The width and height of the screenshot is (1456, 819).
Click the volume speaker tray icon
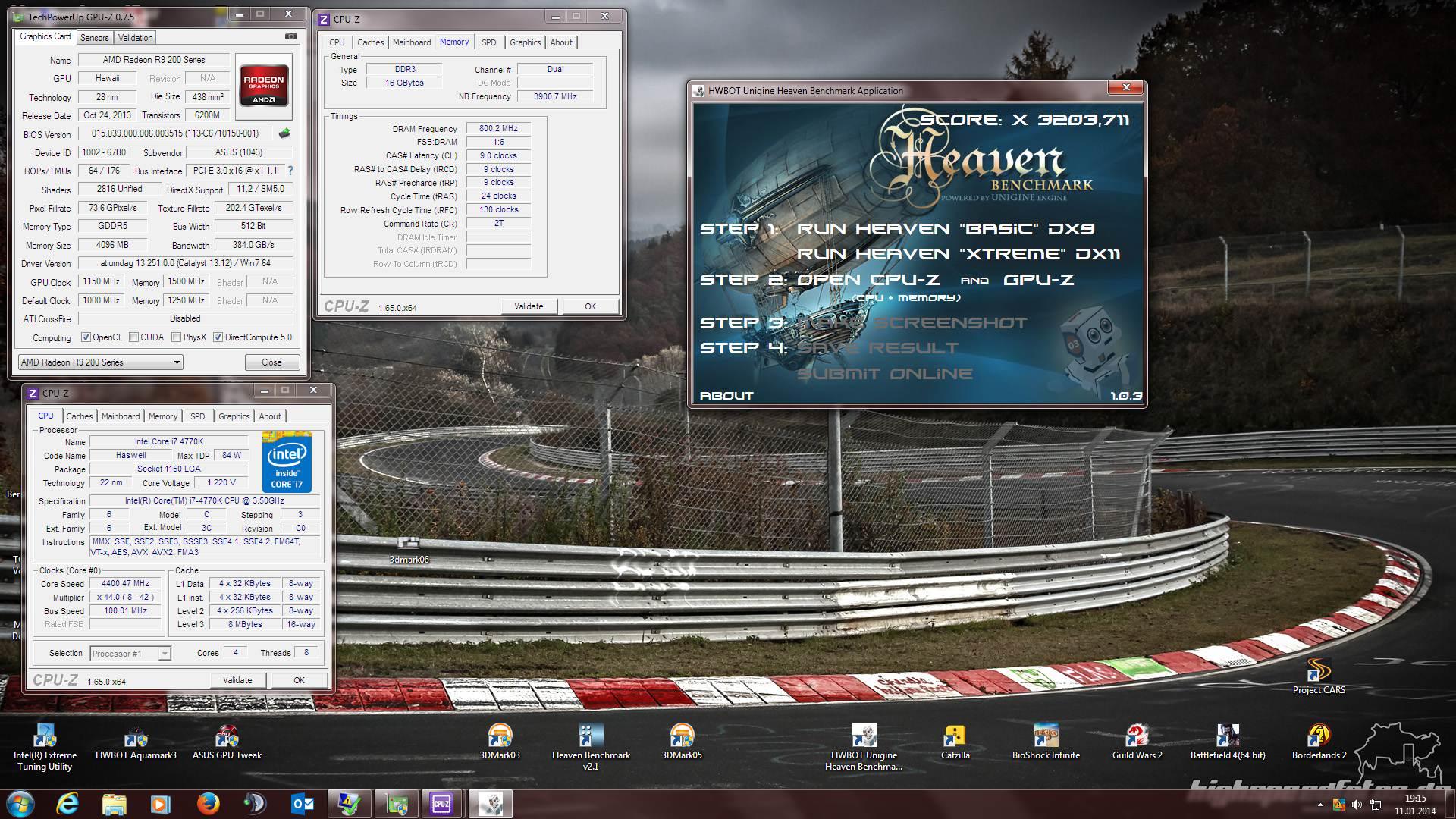[x=1357, y=805]
